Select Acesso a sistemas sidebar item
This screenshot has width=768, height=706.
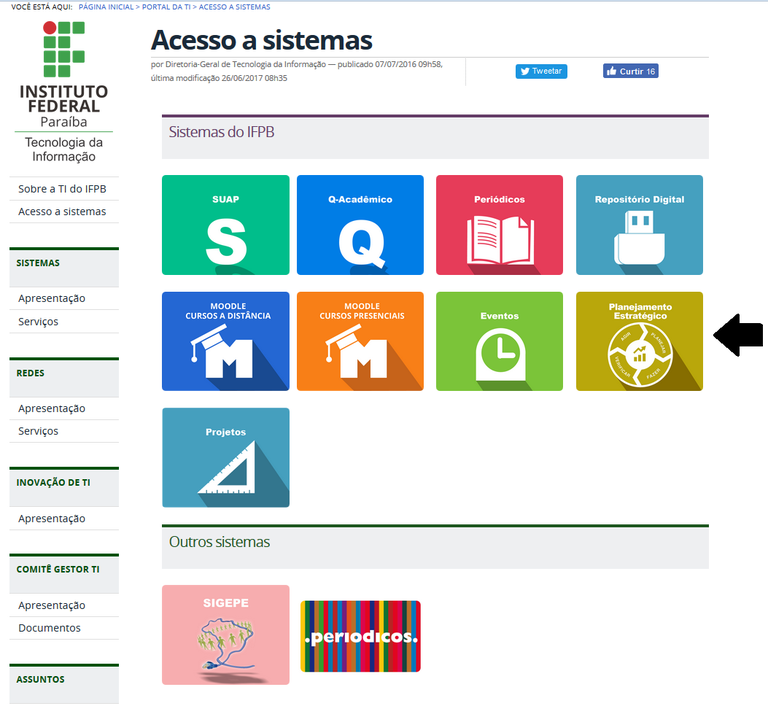[x=62, y=211]
